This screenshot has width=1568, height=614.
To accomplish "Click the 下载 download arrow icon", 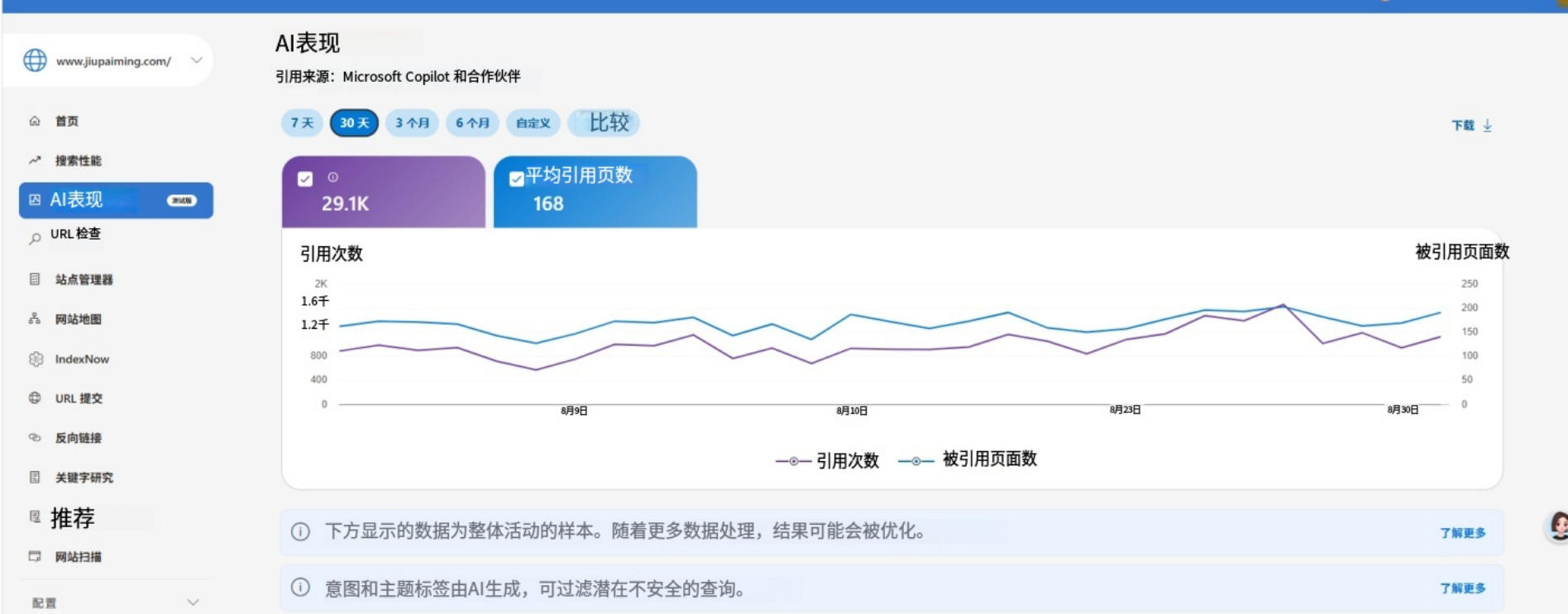I will 1487,126.
